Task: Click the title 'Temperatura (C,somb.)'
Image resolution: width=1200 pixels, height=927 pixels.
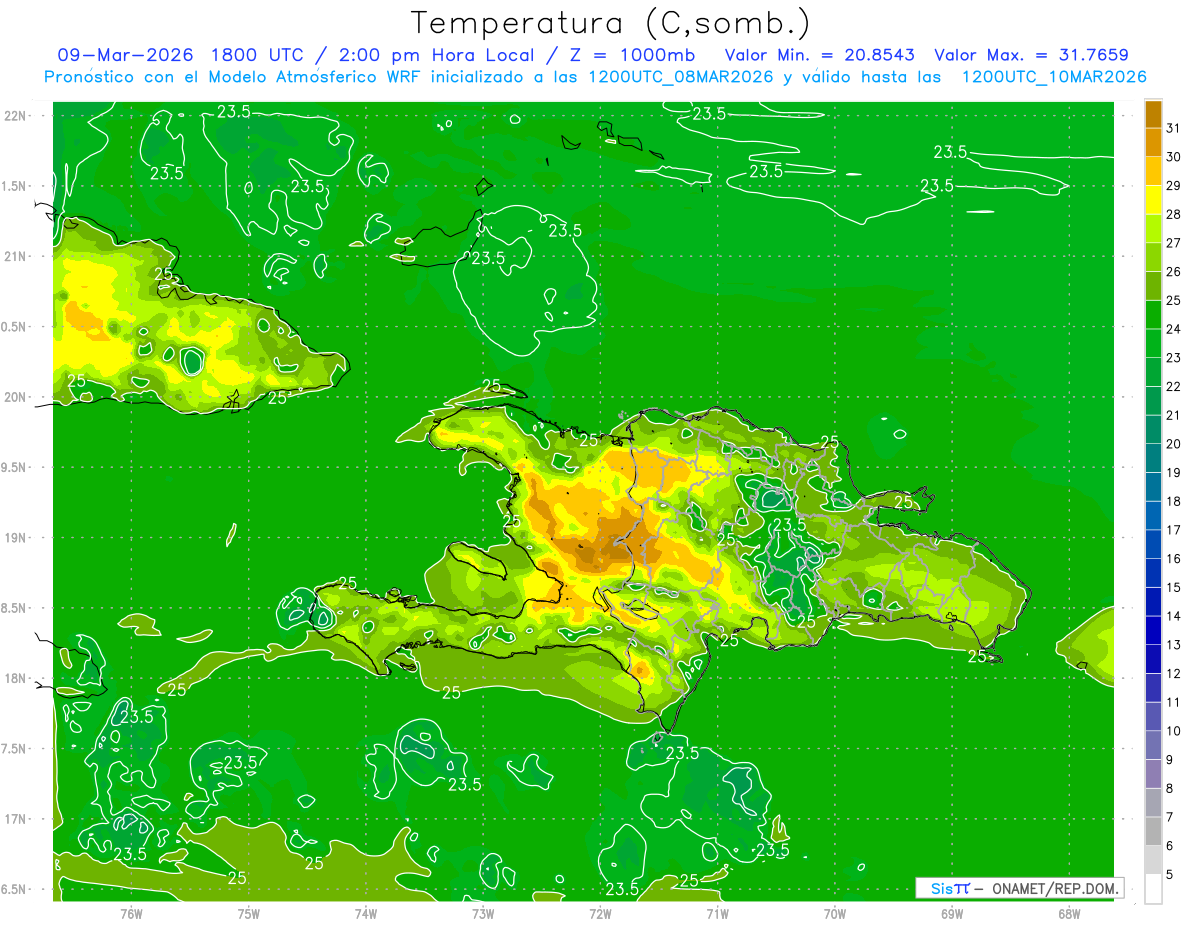Action: [611, 23]
